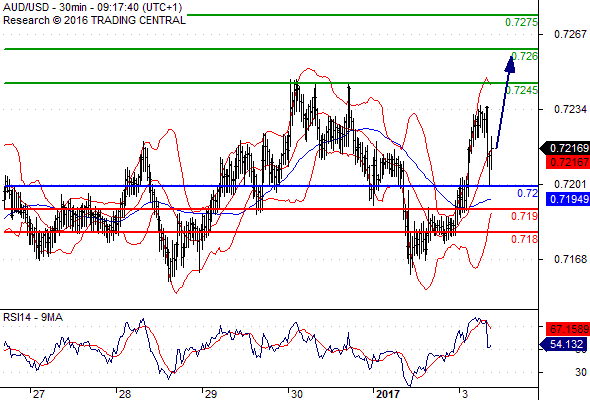590x400 pixels.
Task: Click the blue 0.72 pivot label
Action: [527, 193]
